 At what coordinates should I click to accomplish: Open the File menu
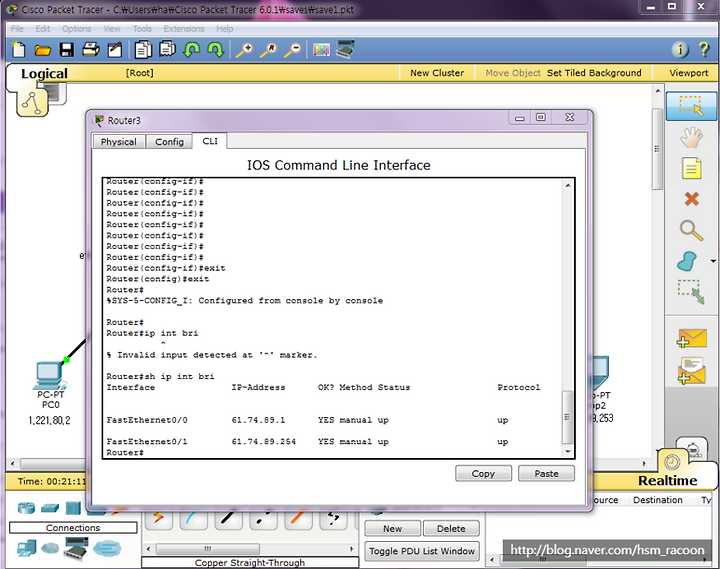(x=17, y=28)
